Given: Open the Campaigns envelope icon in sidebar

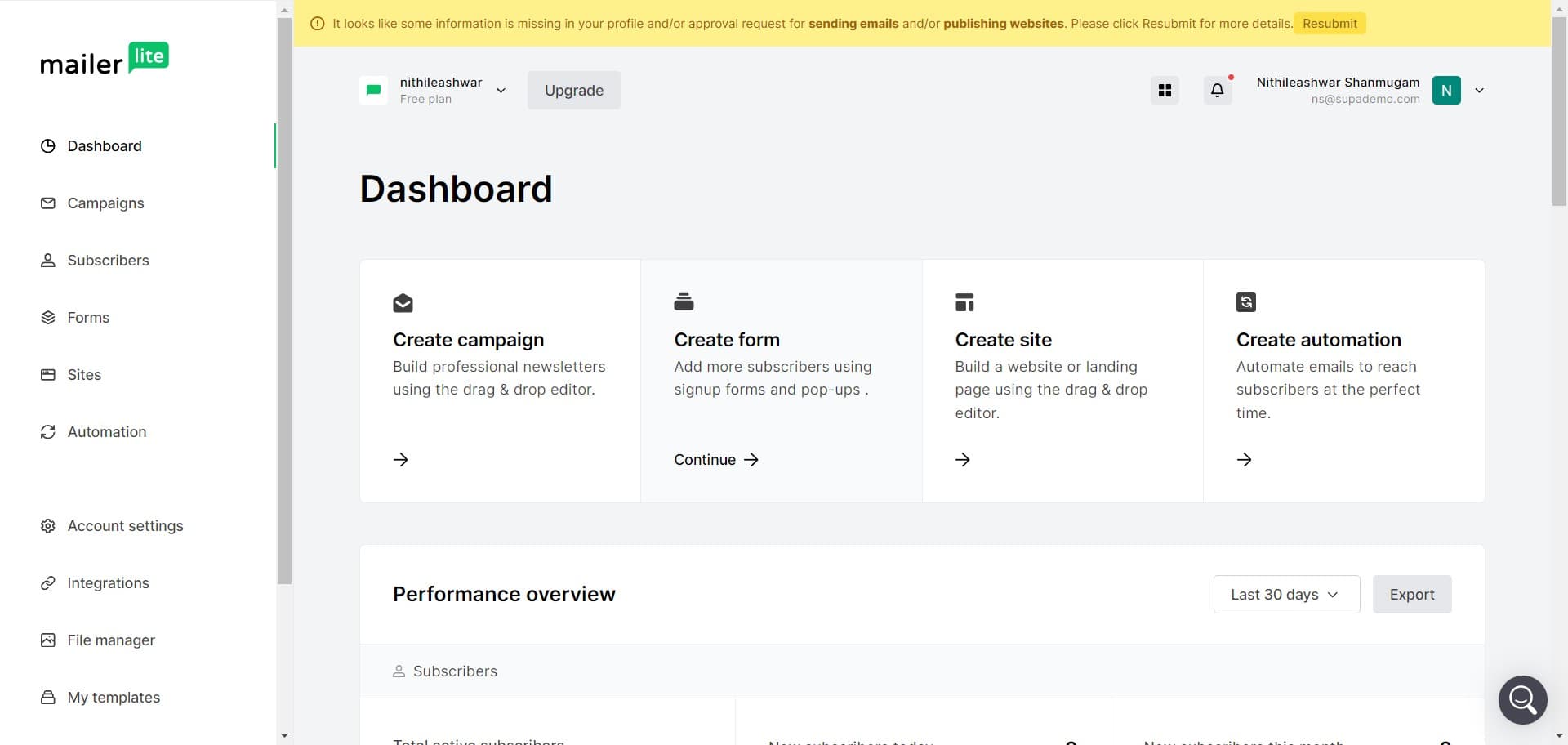Looking at the screenshot, I should pyautogui.click(x=48, y=203).
